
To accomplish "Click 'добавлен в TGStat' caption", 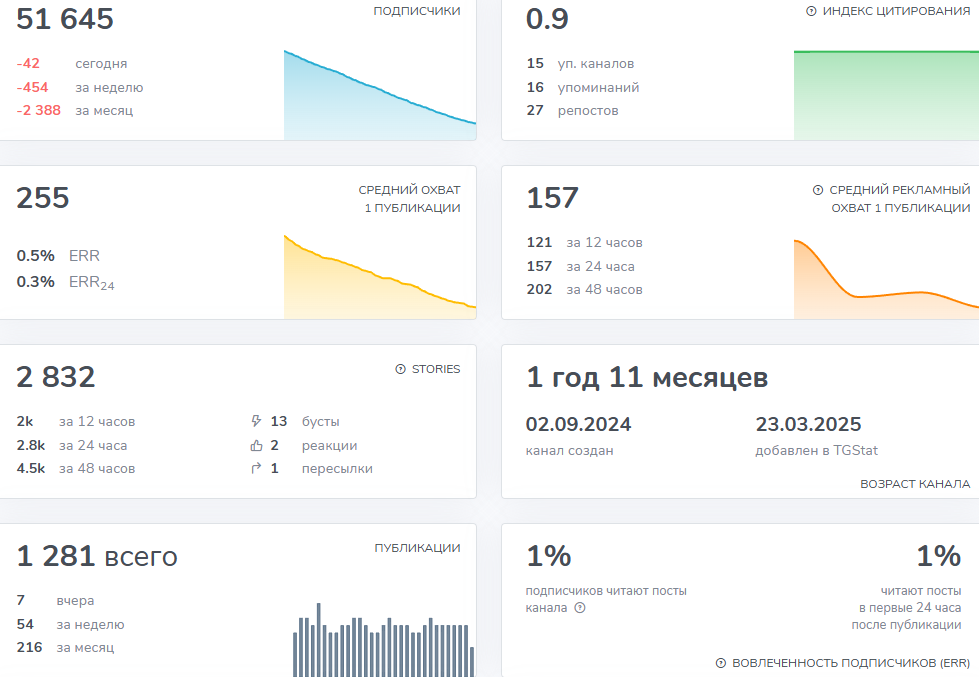I will coord(817,450).
